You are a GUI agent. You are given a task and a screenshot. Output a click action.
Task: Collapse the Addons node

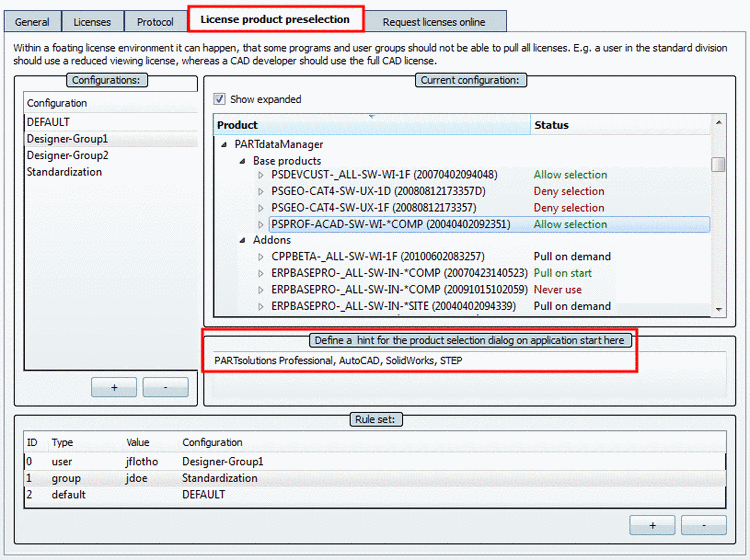click(x=243, y=240)
